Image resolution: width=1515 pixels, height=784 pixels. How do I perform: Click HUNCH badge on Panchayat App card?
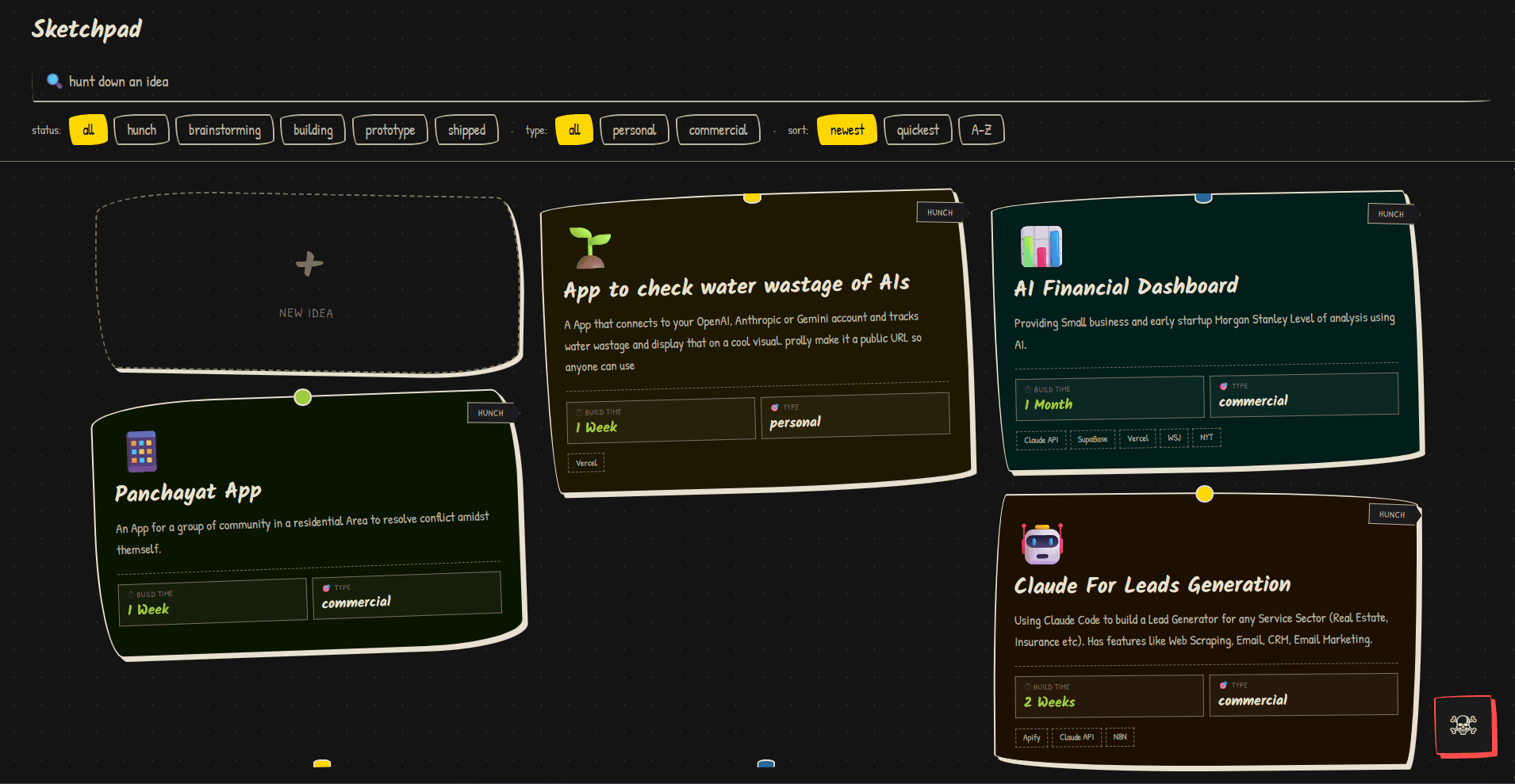(x=491, y=412)
